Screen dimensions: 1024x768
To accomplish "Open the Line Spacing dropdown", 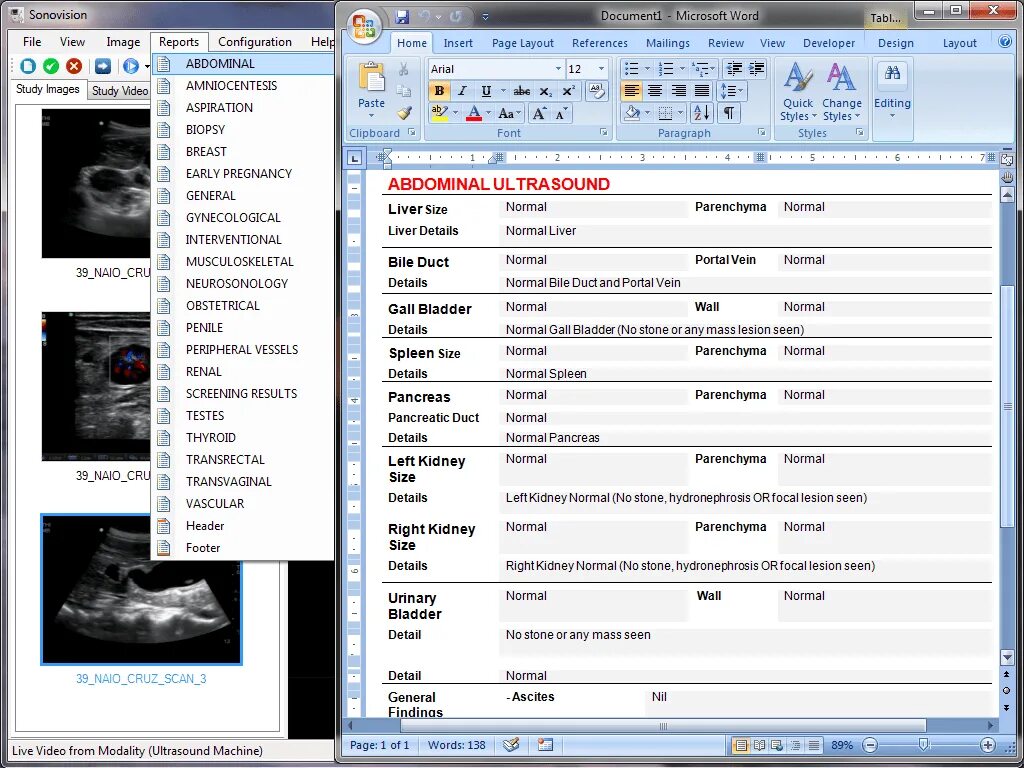I will 731,91.
